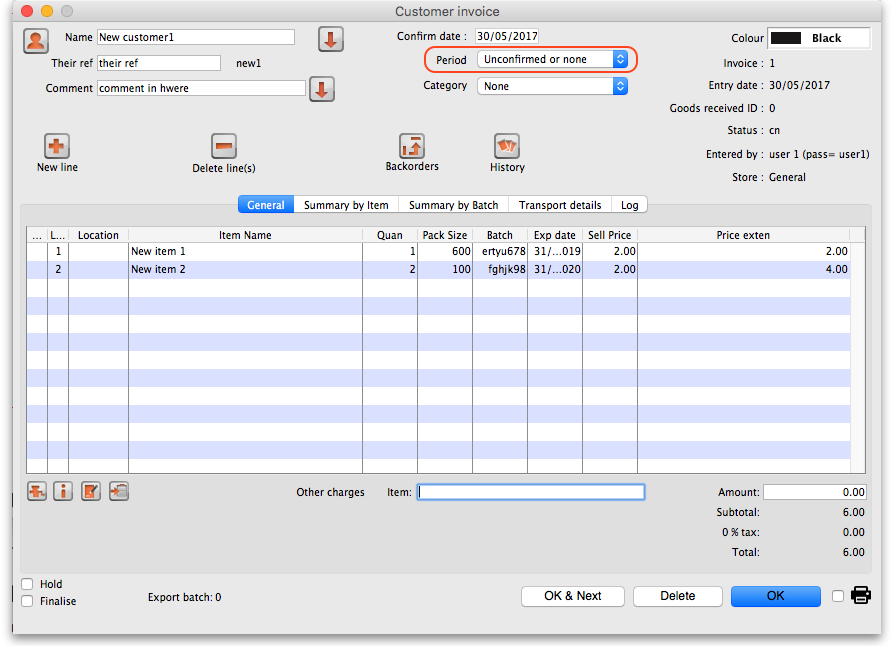Screen dimensions: 893x646
Task: Expand the Category dropdown set to None
Action: (x=552, y=87)
